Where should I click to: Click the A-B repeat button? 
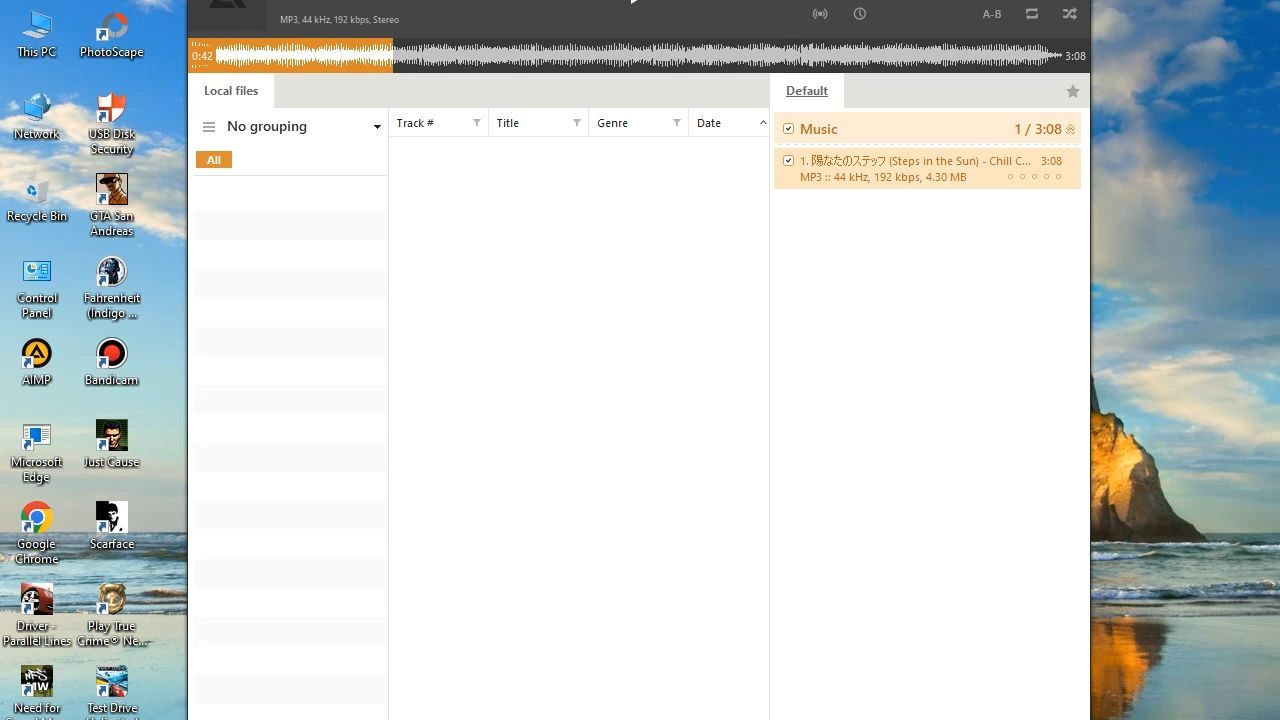pyautogui.click(x=992, y=14)
